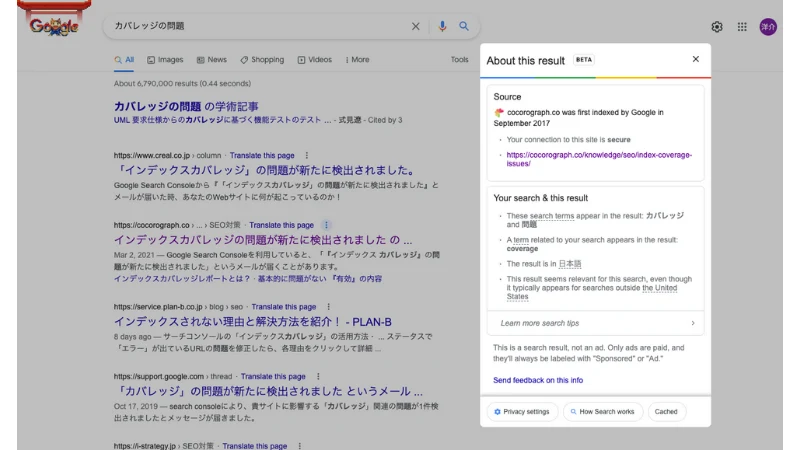This screenshot has width=800, height=450.
Task: Select the All search tab
Action: point(124,60)
